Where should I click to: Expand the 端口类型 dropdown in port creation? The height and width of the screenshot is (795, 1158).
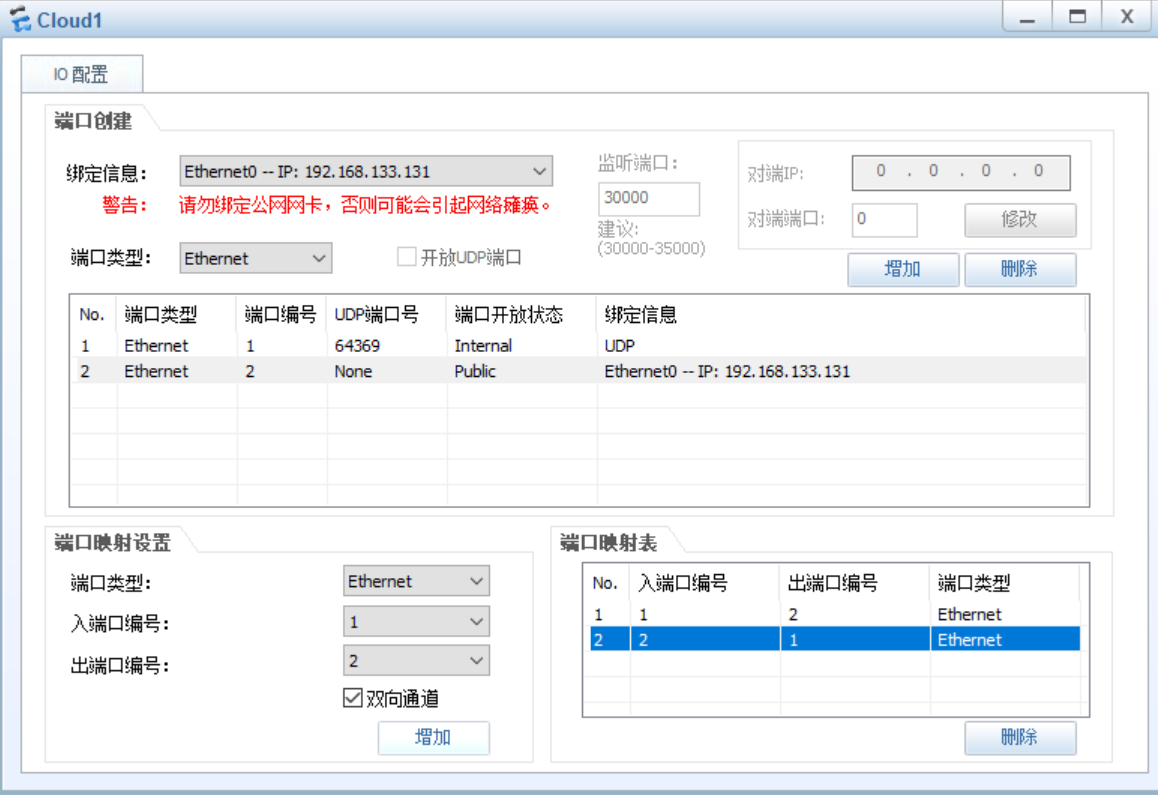click(x=319, y=258)
